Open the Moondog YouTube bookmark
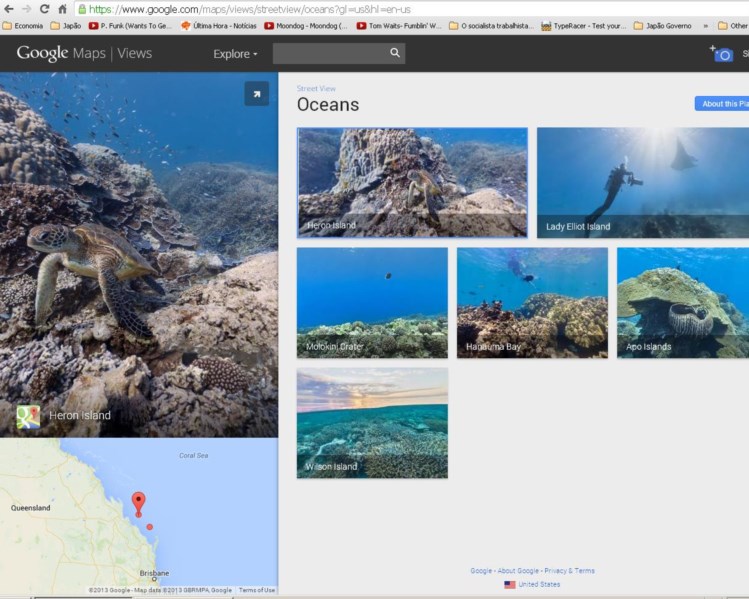Image resolution: width=749 pixels, height=599 pixels. (306, 26)
